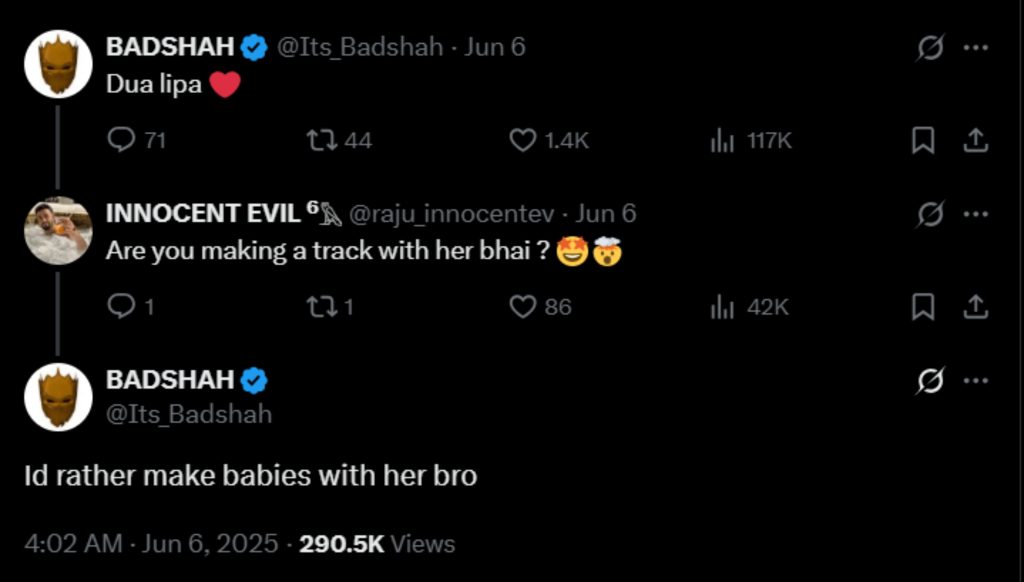The image size is (1024, 582).
Task: Bookmark INNOCENT EVIL's tweet
Action: (x=923, y=307)
